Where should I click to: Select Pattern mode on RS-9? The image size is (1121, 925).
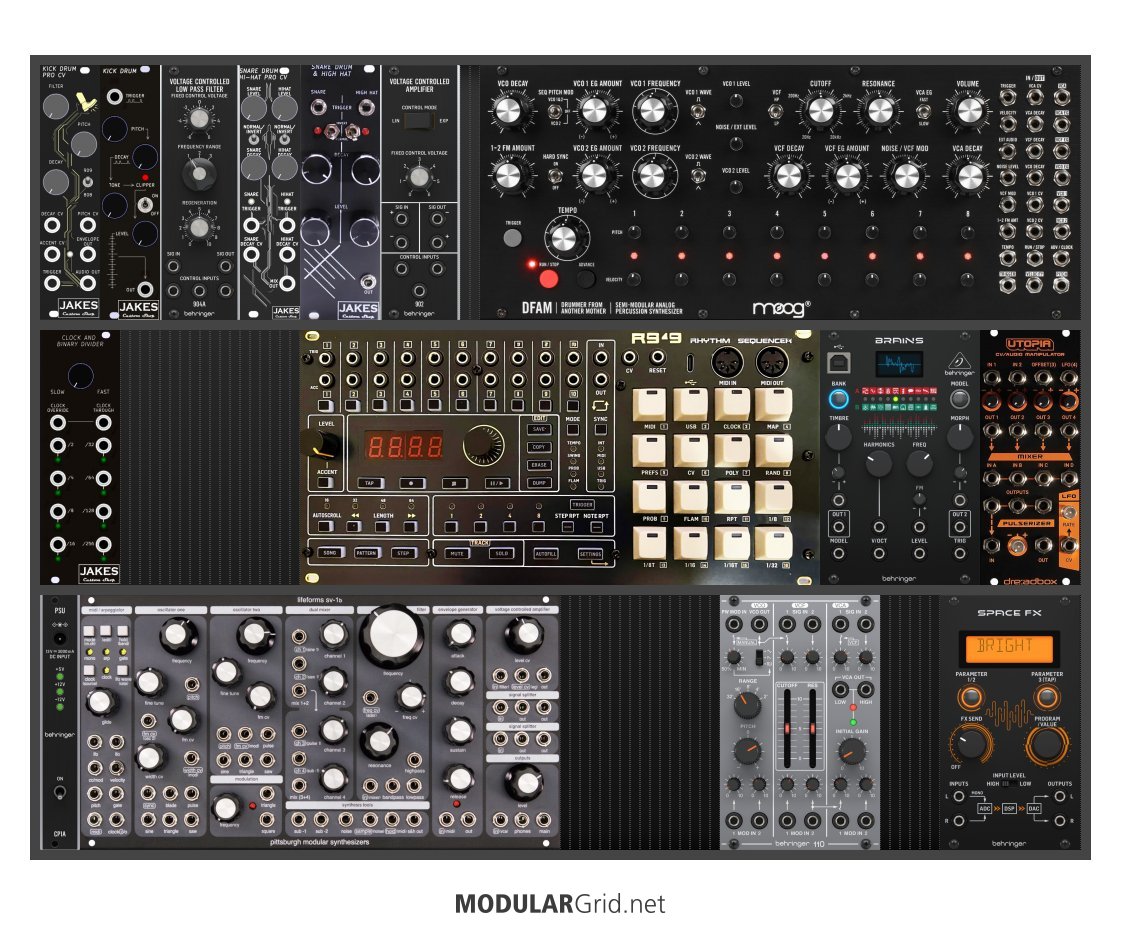366,553
